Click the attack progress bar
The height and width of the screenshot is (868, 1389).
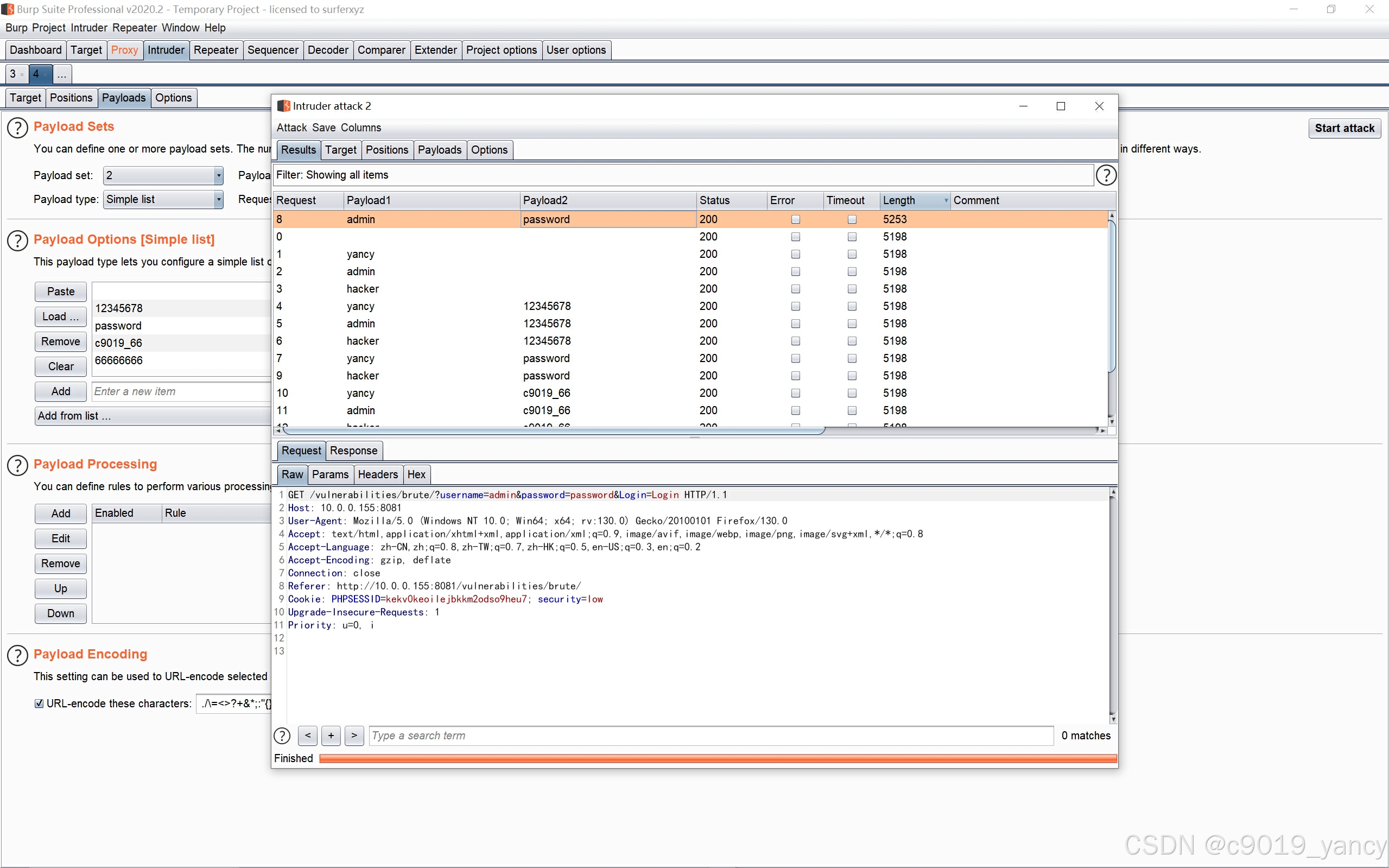click(718, 758)
